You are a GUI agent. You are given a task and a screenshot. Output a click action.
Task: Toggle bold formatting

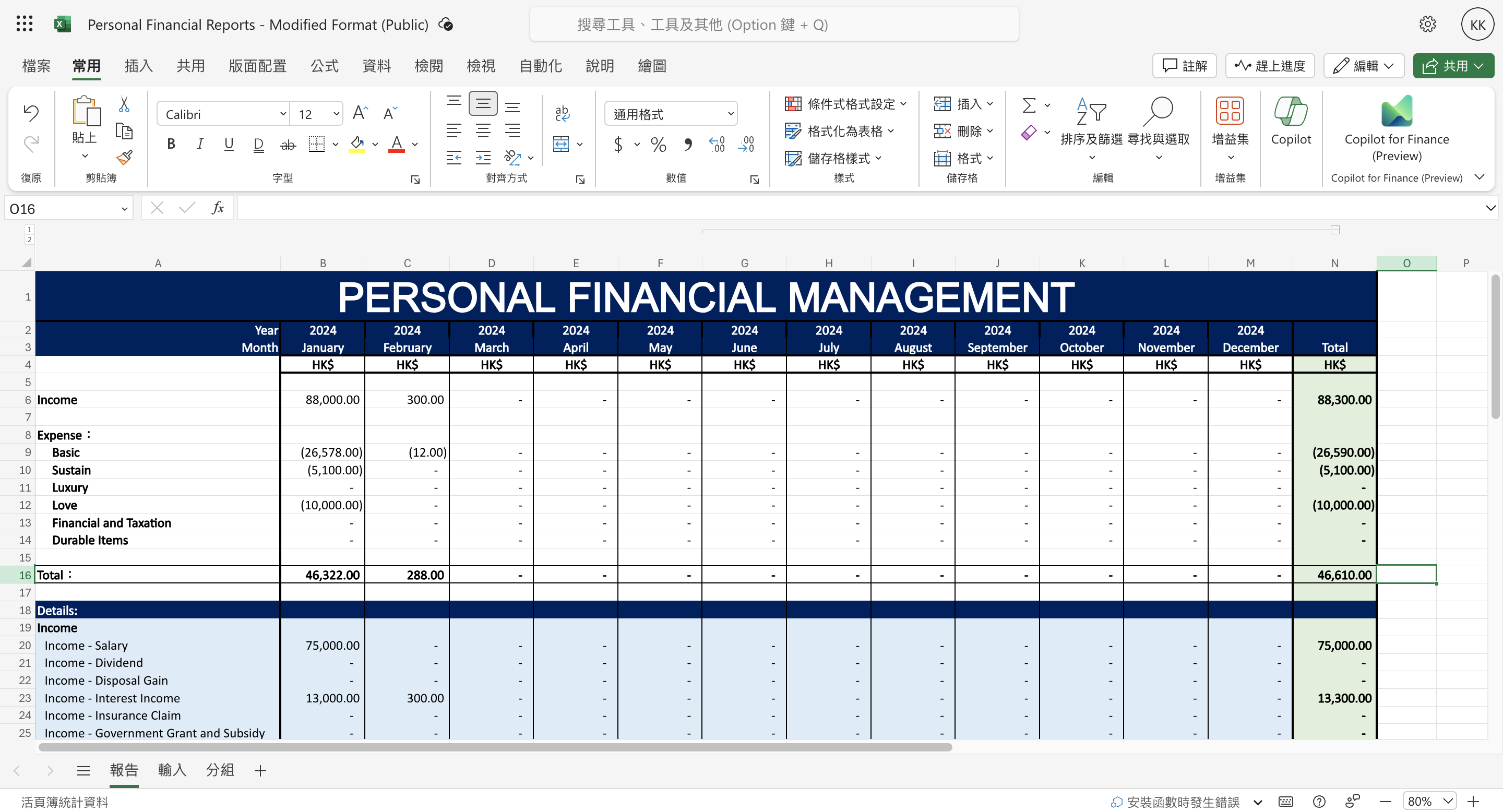point(171,144)
